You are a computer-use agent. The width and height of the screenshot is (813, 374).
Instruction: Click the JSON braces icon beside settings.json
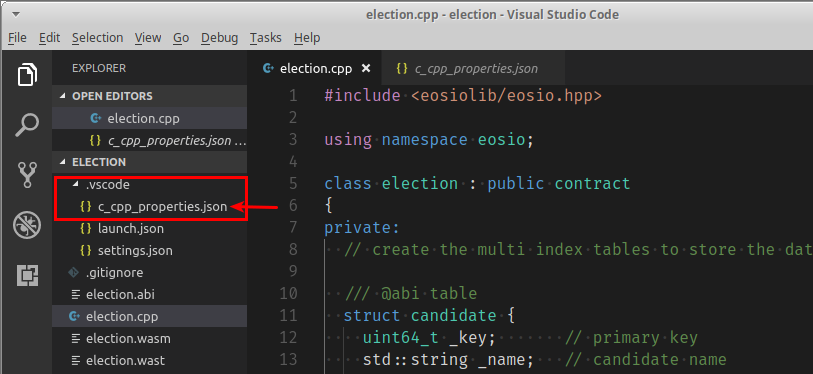[86, 251]
